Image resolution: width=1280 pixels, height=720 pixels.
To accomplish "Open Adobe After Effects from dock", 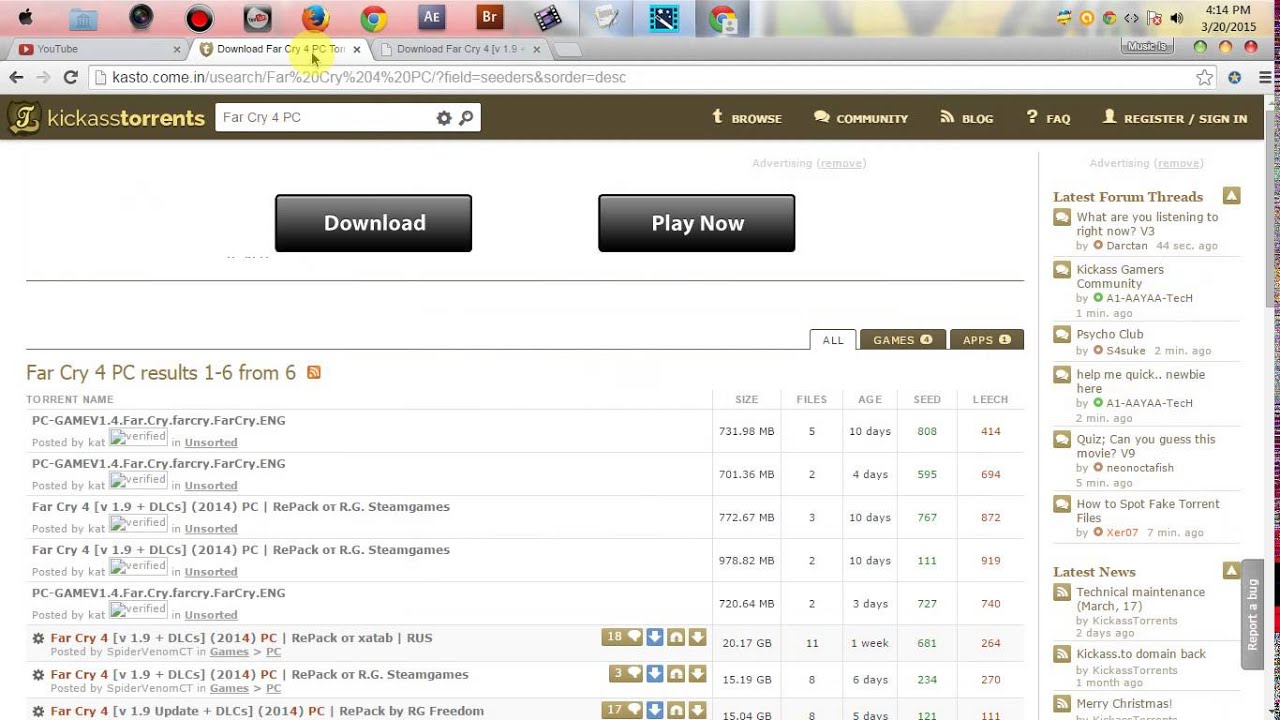I will [432, 17].
